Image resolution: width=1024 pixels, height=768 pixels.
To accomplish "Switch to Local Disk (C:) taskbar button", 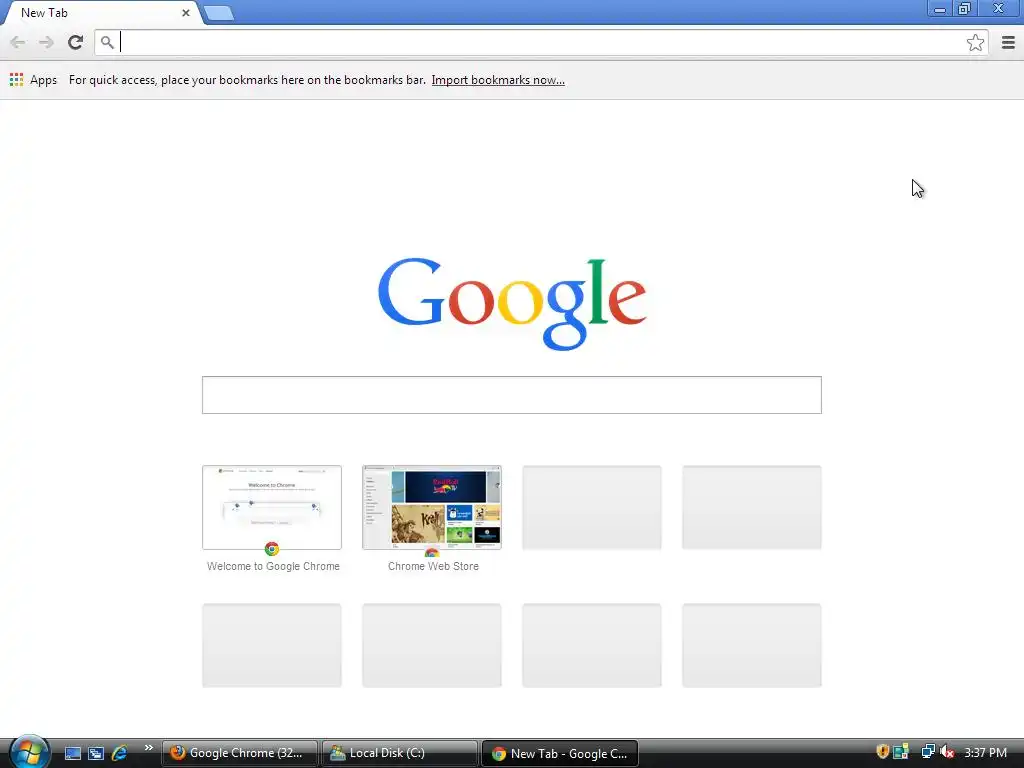I will 399,753.
